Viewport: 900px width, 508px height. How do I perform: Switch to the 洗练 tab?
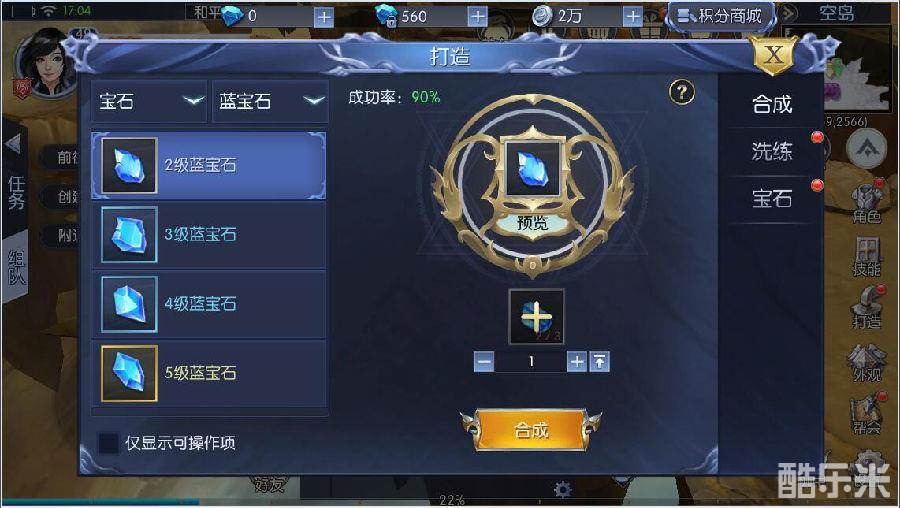(772, 152)
